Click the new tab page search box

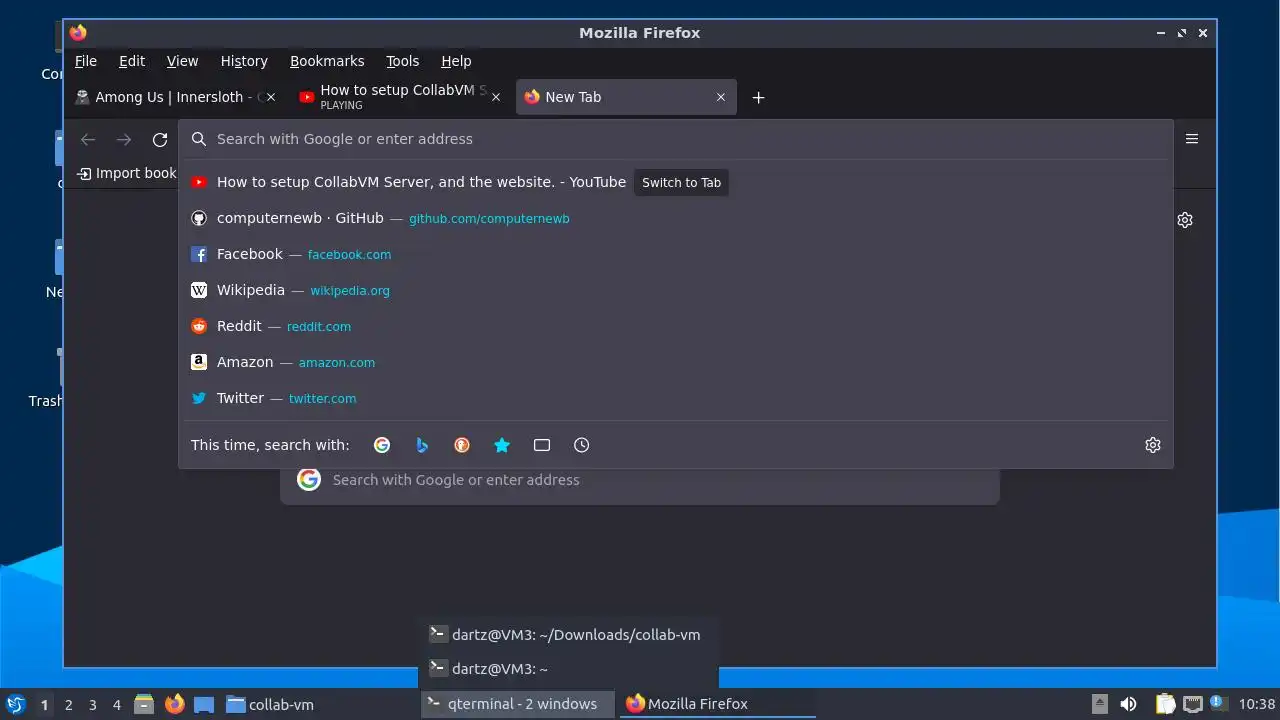(x=640, y=480)
